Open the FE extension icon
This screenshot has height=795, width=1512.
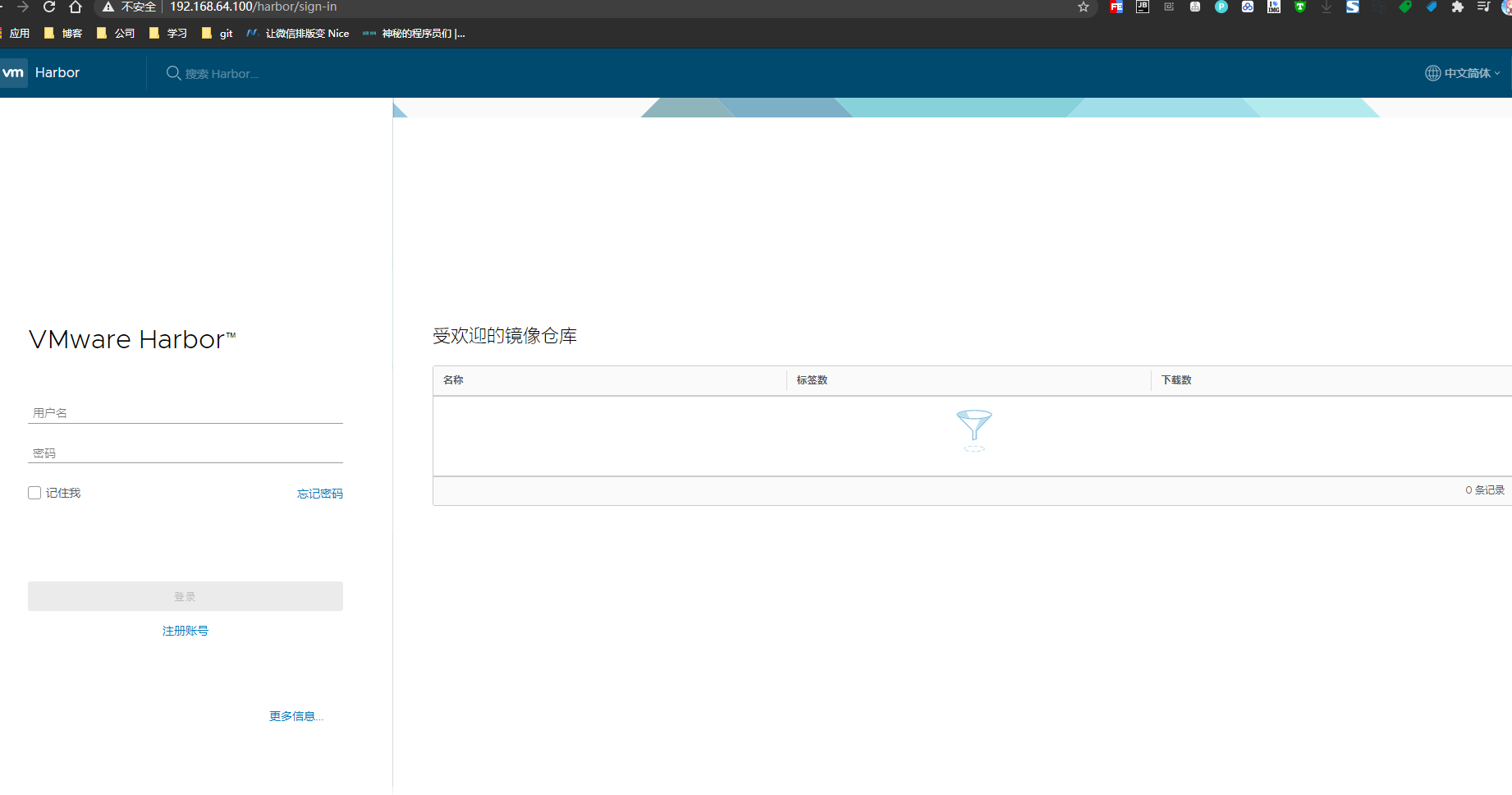click(1116, 7)
